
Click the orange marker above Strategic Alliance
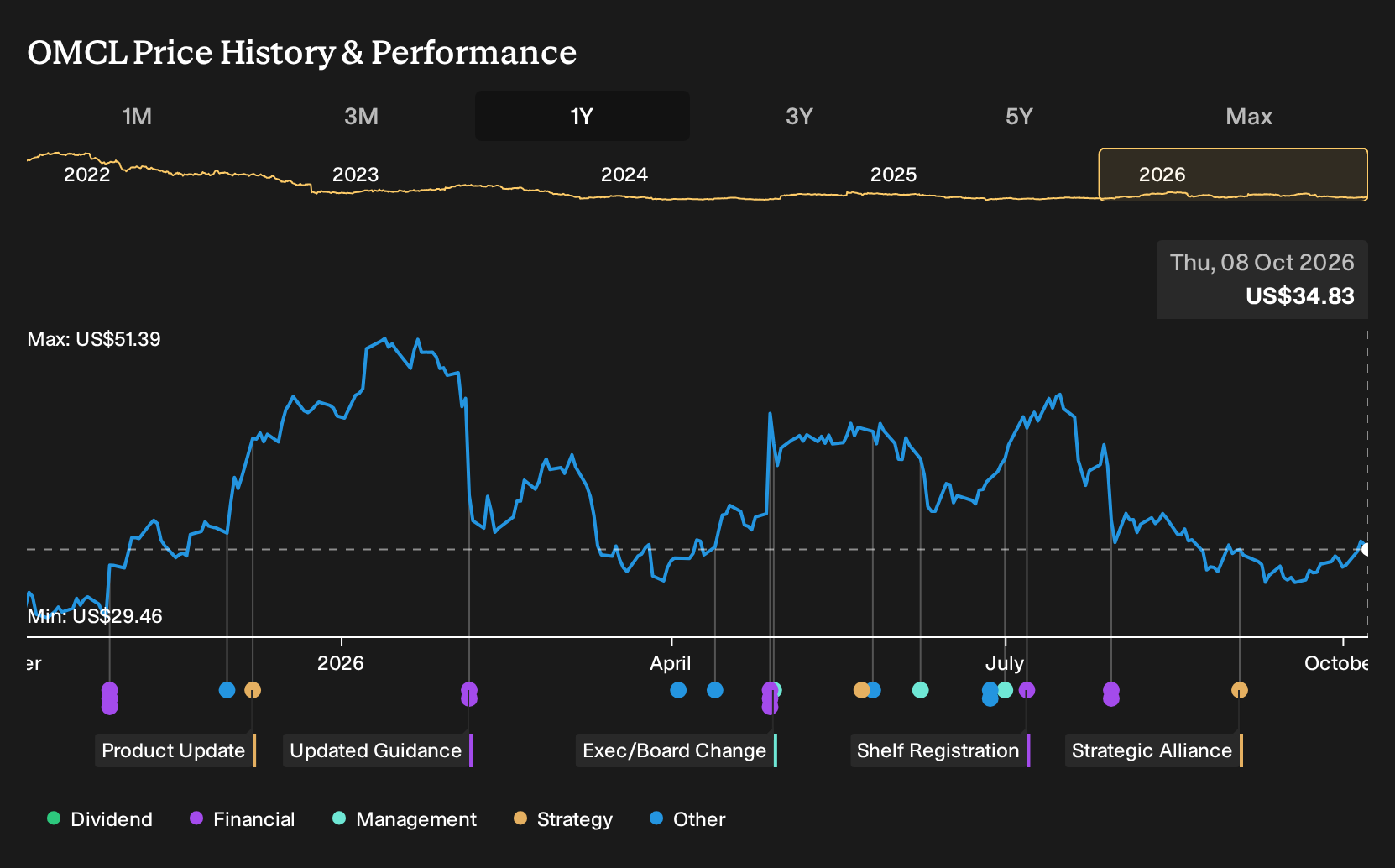pyautogui.click(x=1240, y=690)
